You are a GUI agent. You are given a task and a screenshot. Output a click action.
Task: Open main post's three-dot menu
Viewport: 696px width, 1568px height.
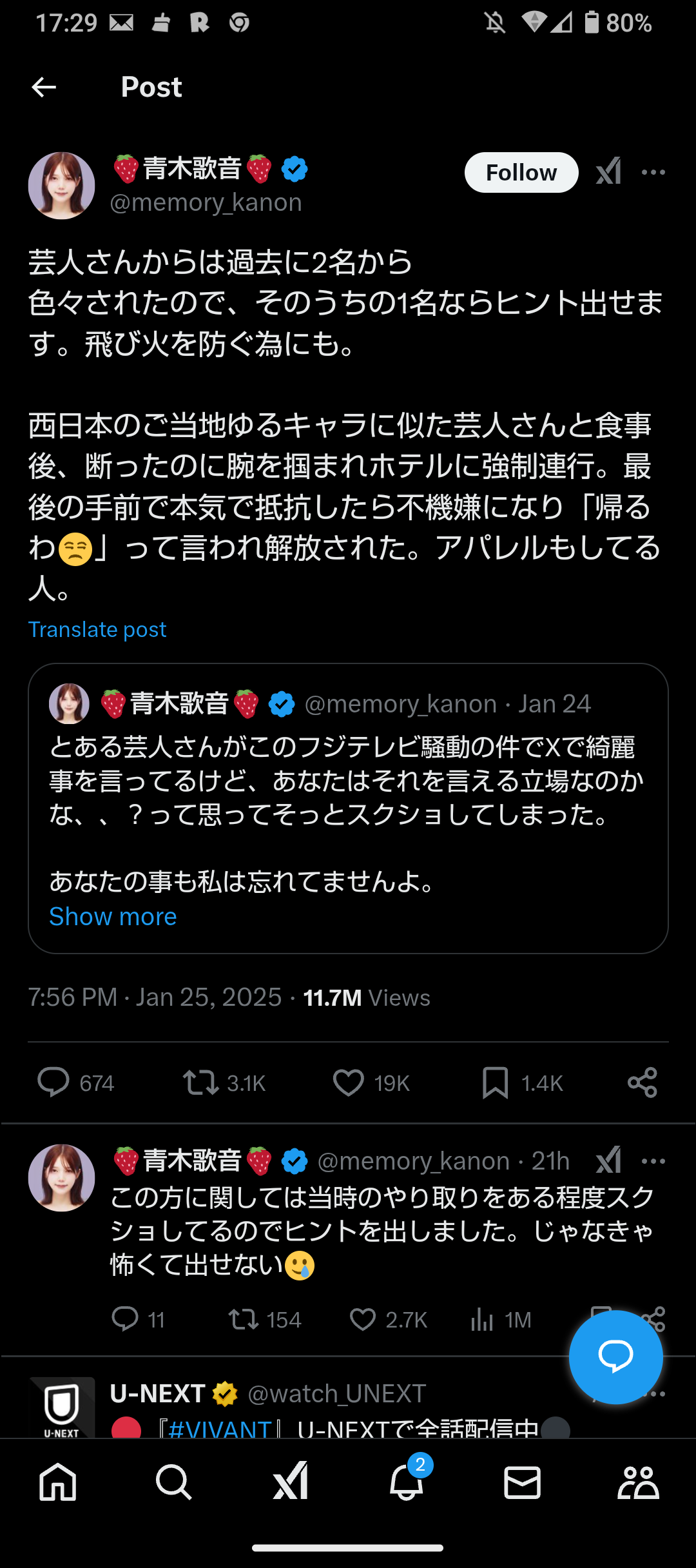pyautogui.click(x=653, y=172)
